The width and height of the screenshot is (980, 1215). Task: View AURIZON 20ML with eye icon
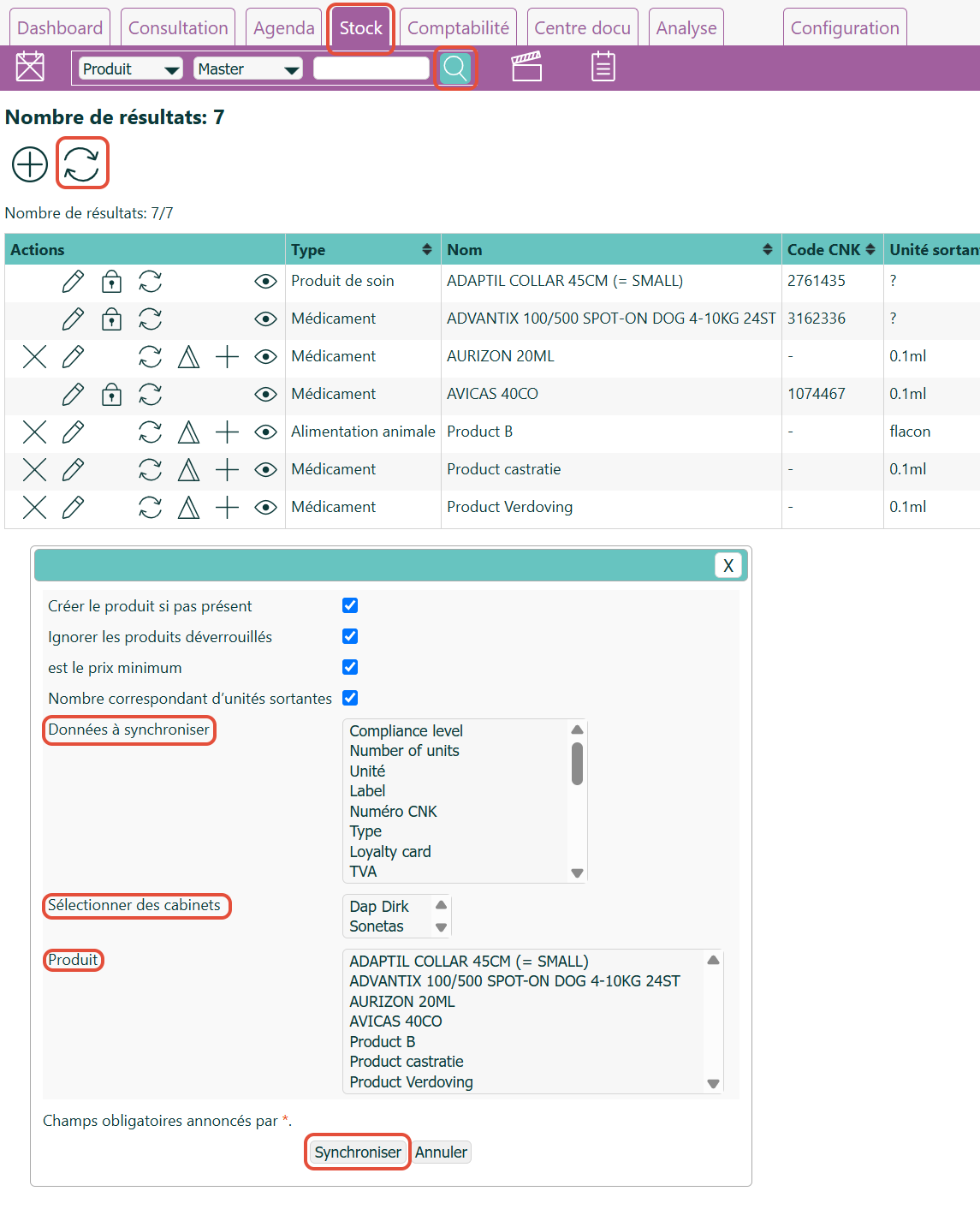tap(266, 357)
